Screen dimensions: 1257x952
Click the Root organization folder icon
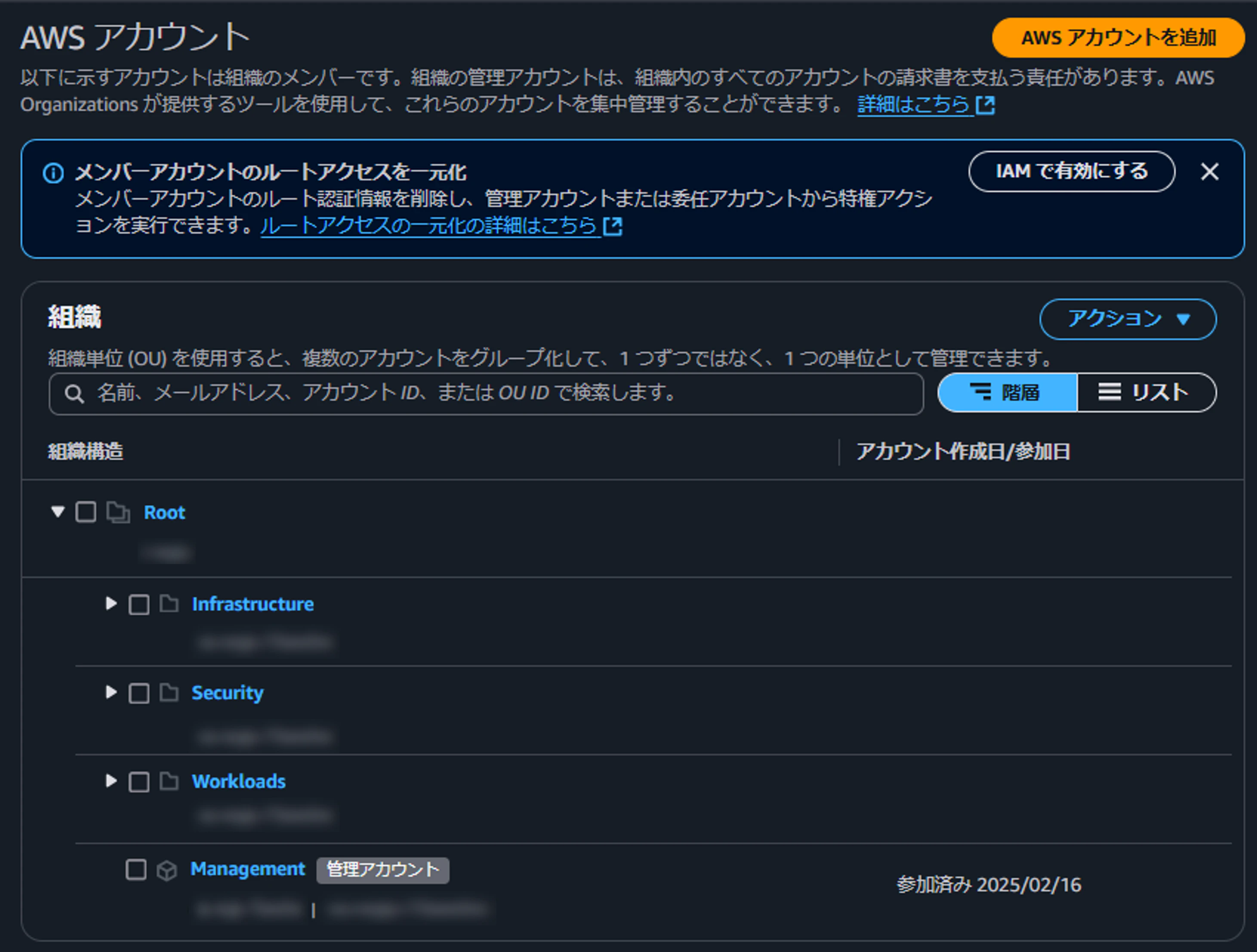click(x=118, y=513)
